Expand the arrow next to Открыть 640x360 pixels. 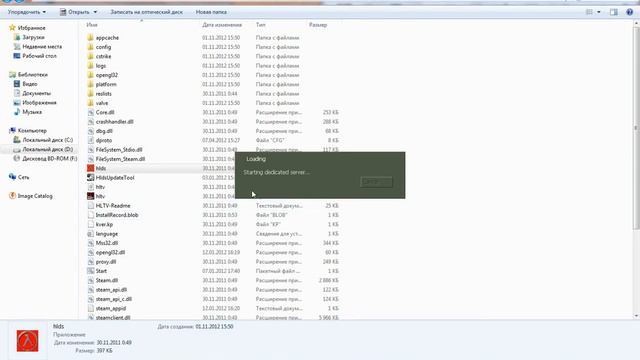95,12
